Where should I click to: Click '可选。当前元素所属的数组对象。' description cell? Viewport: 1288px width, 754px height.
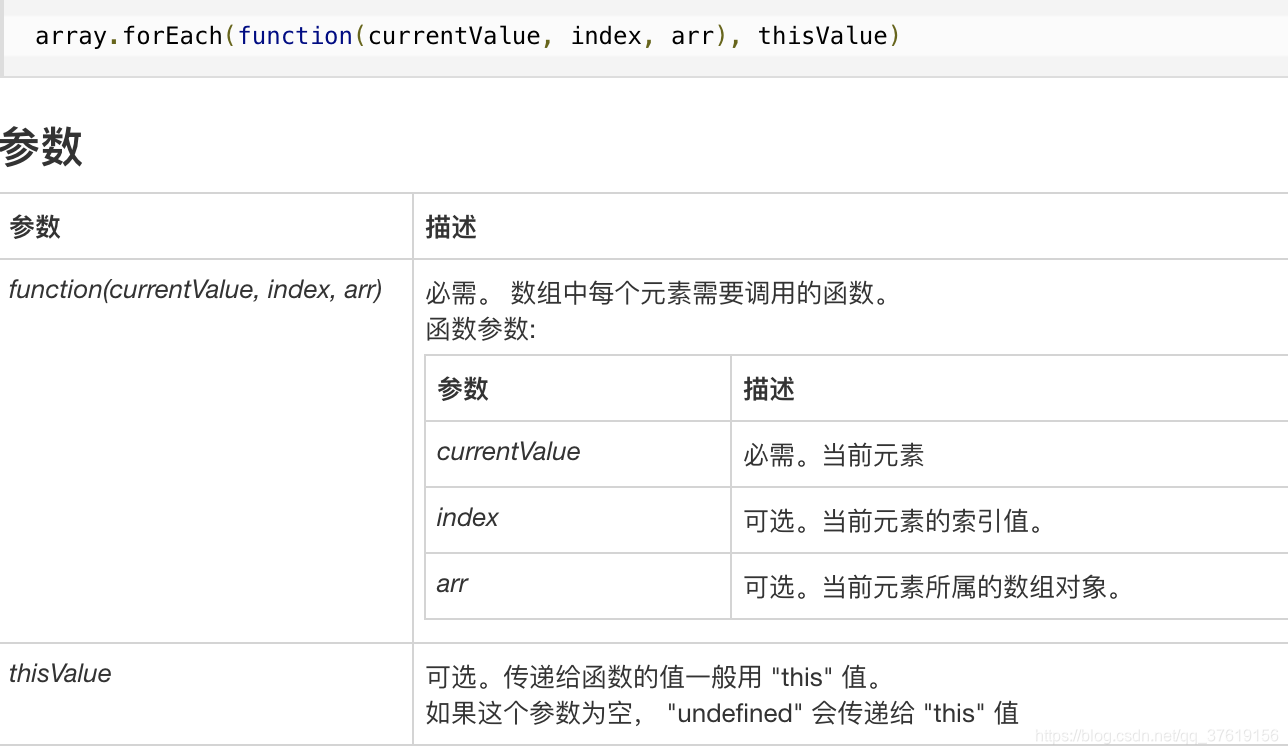(1010, 586)
